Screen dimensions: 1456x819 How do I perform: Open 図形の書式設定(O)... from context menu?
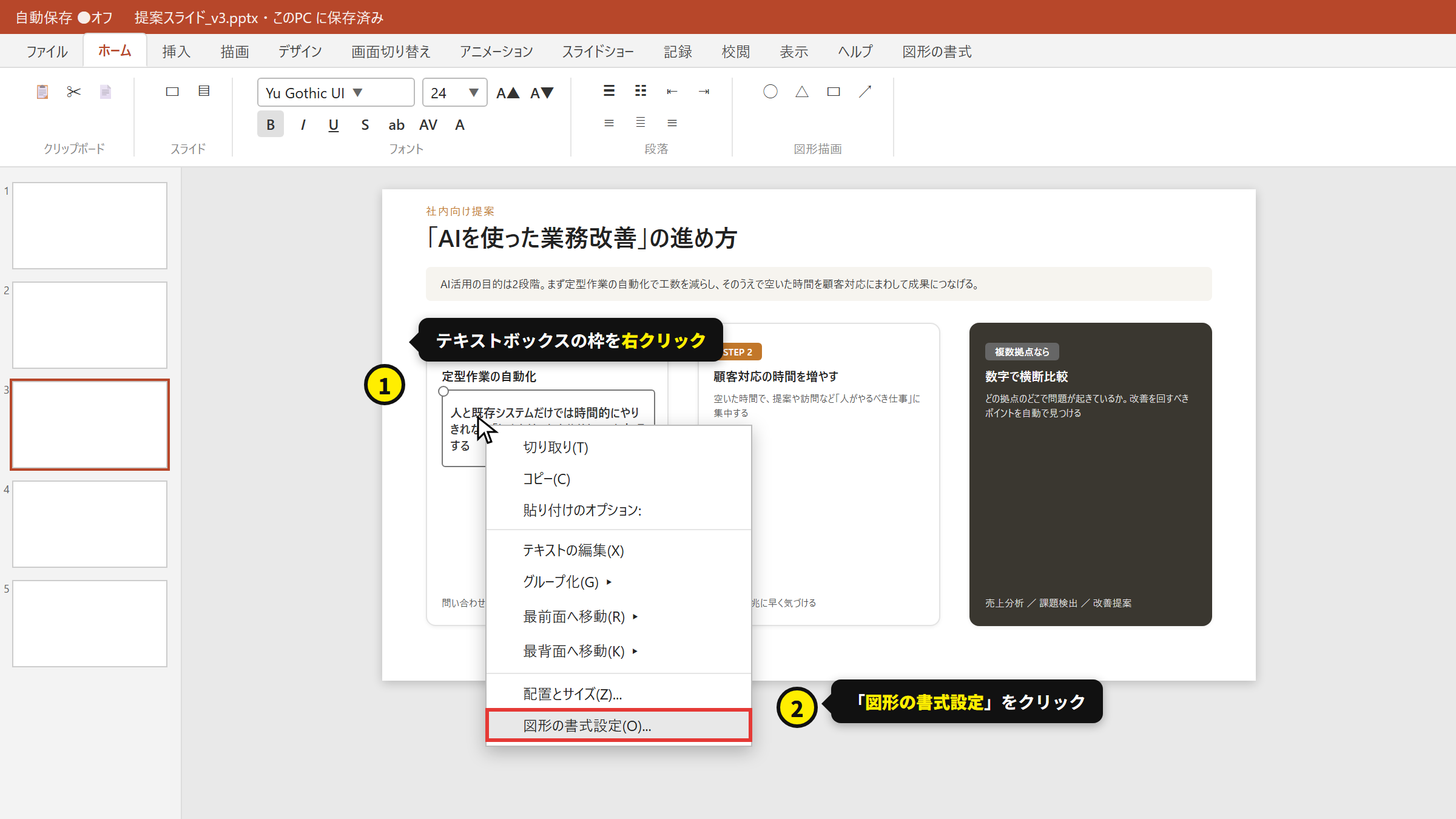619,726
